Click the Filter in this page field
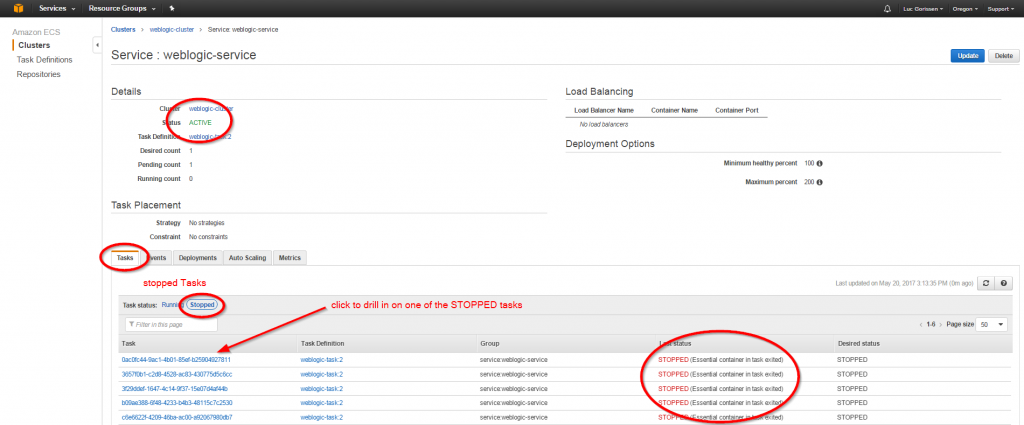Image resolution: width=1024 pixels, height=425 pixels. [172, 325]
